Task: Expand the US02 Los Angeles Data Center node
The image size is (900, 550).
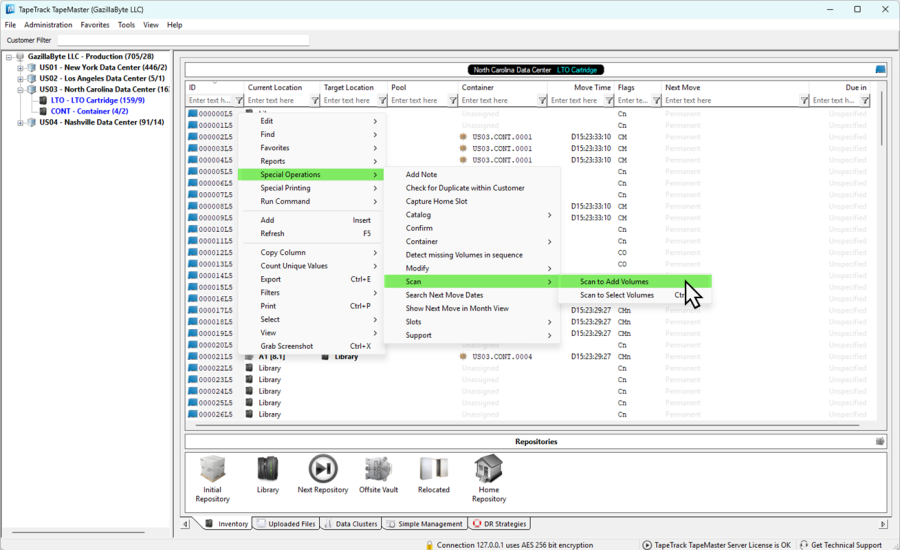Action: coord(20,79)
